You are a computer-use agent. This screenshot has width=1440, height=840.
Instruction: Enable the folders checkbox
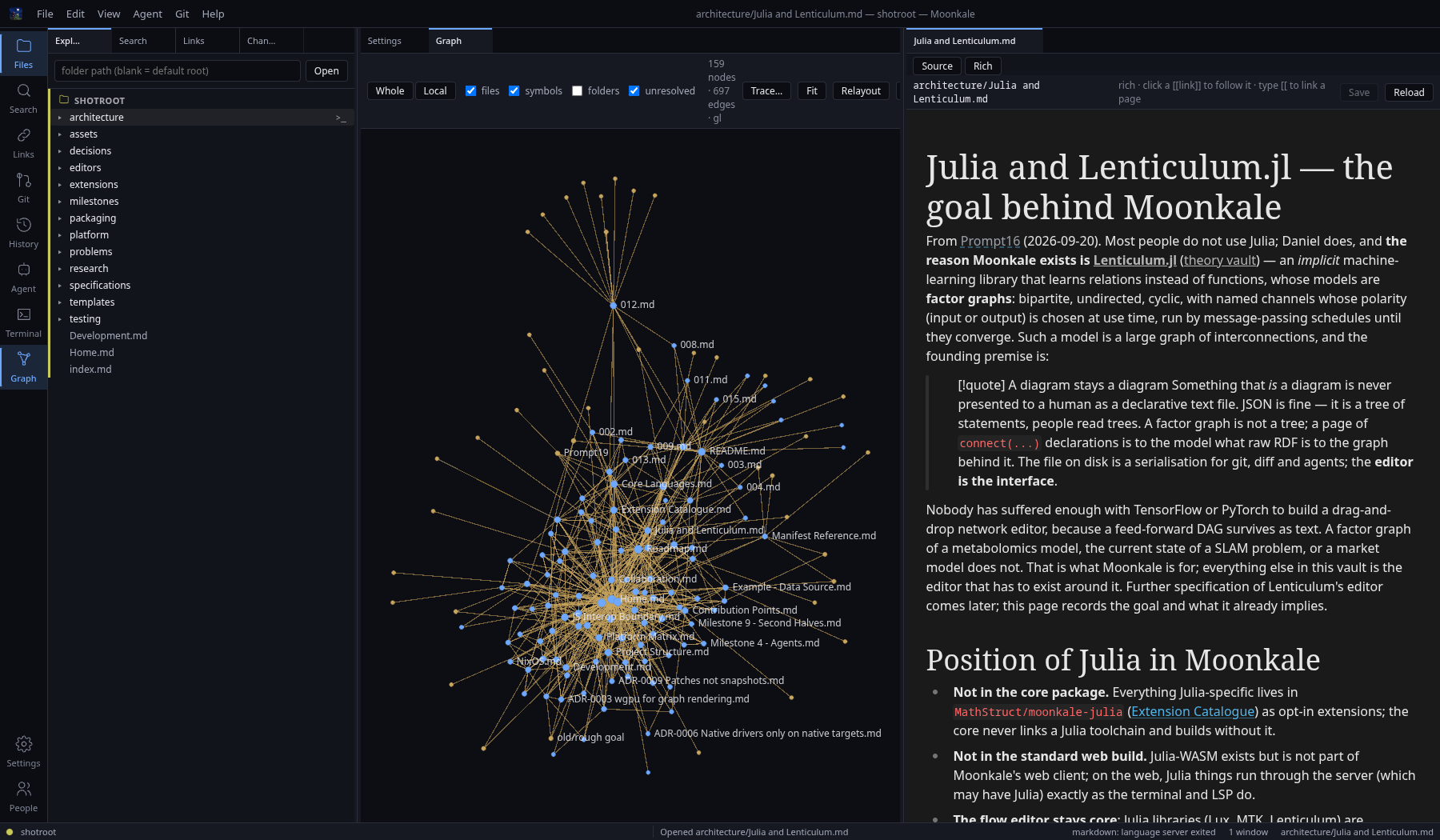[577, 91]
